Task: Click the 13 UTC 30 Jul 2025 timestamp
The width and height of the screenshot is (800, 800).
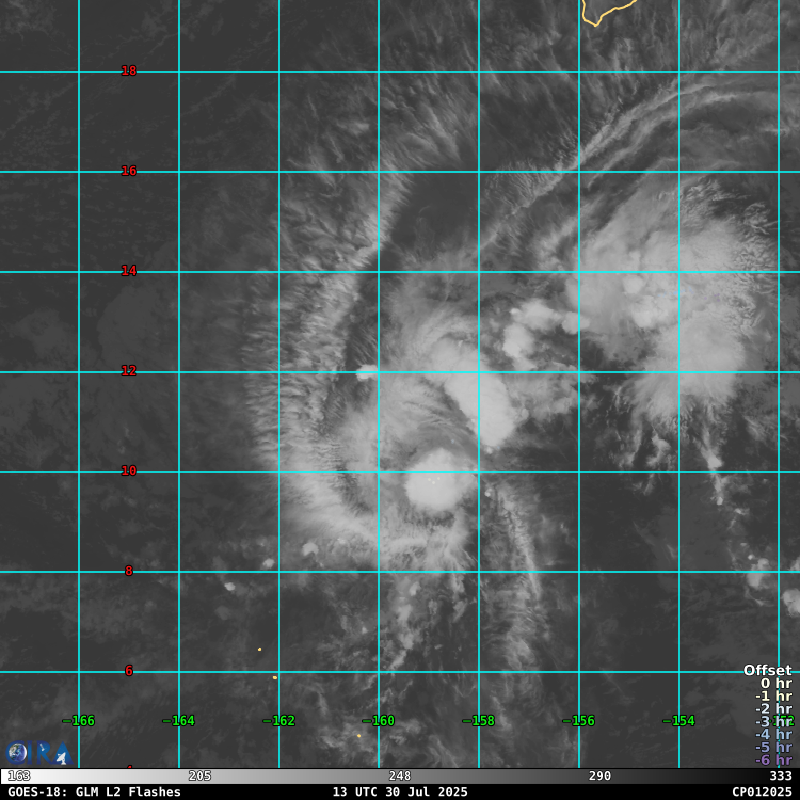Action: 400,792
